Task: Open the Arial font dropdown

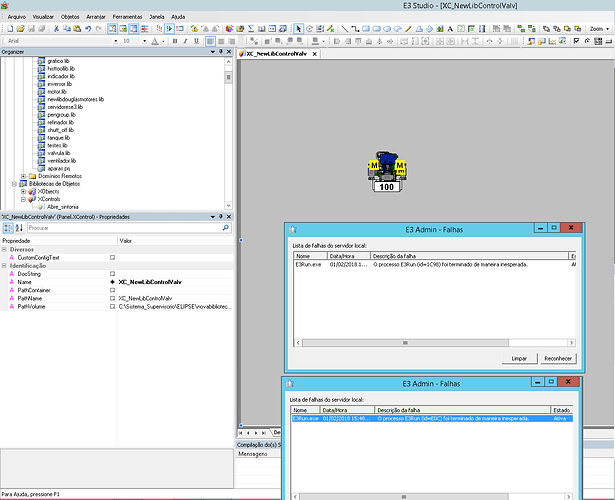Action: pos(115,41)
